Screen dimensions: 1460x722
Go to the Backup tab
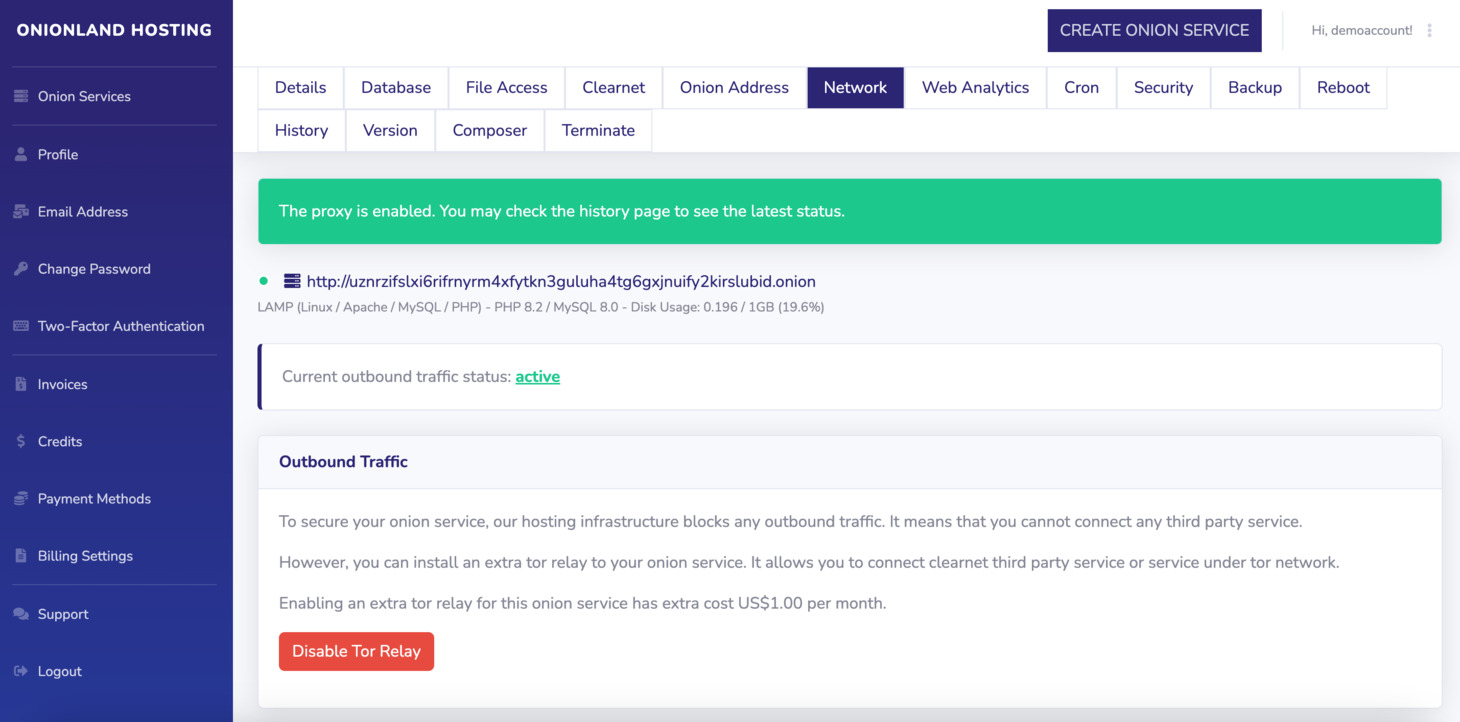pyautogui.click(x=1255, y=87)
